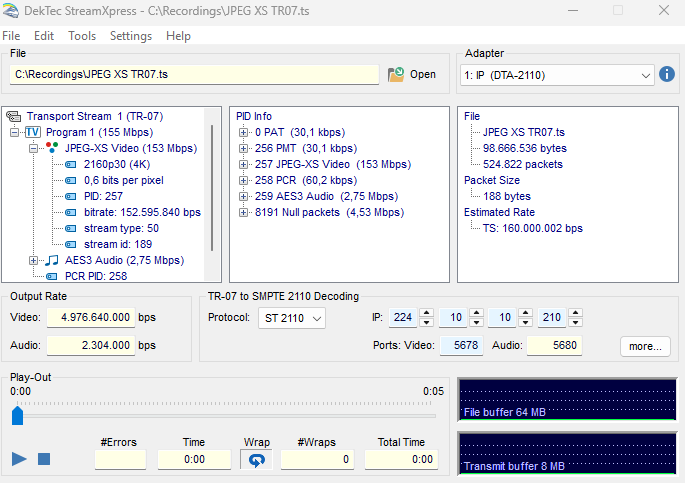Click the Open button label
Image resolution: width=685 pixels, height=483 pixels.
[x=422, y=74]
